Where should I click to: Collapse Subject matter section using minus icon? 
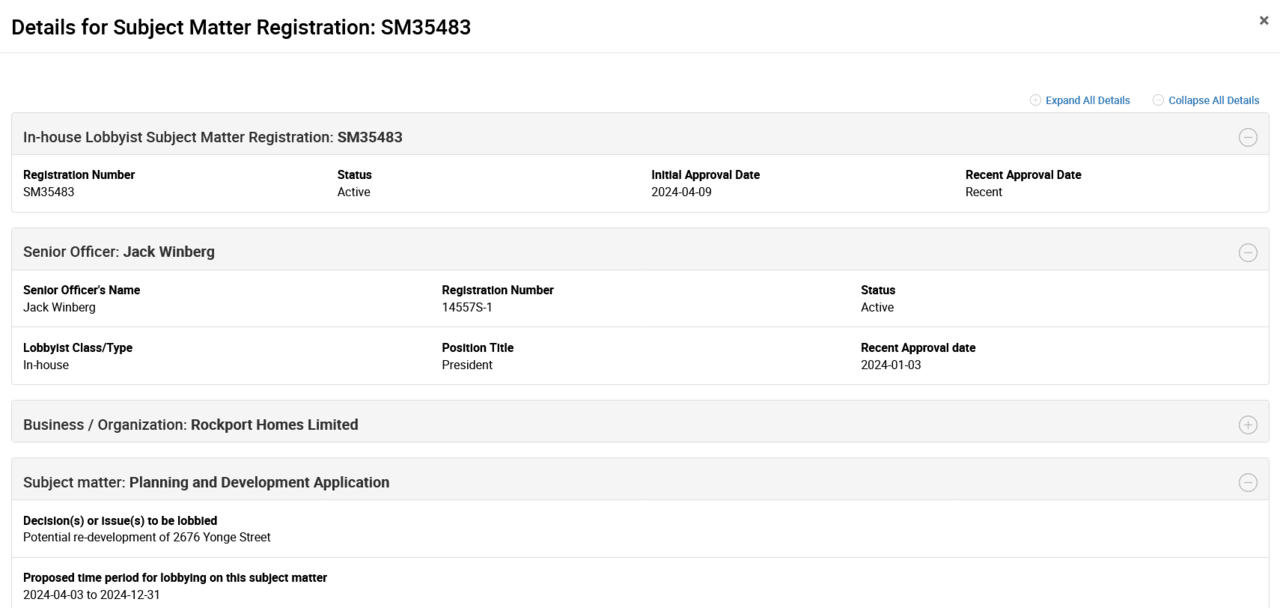pyautogui.click(x=1248, y=483)
